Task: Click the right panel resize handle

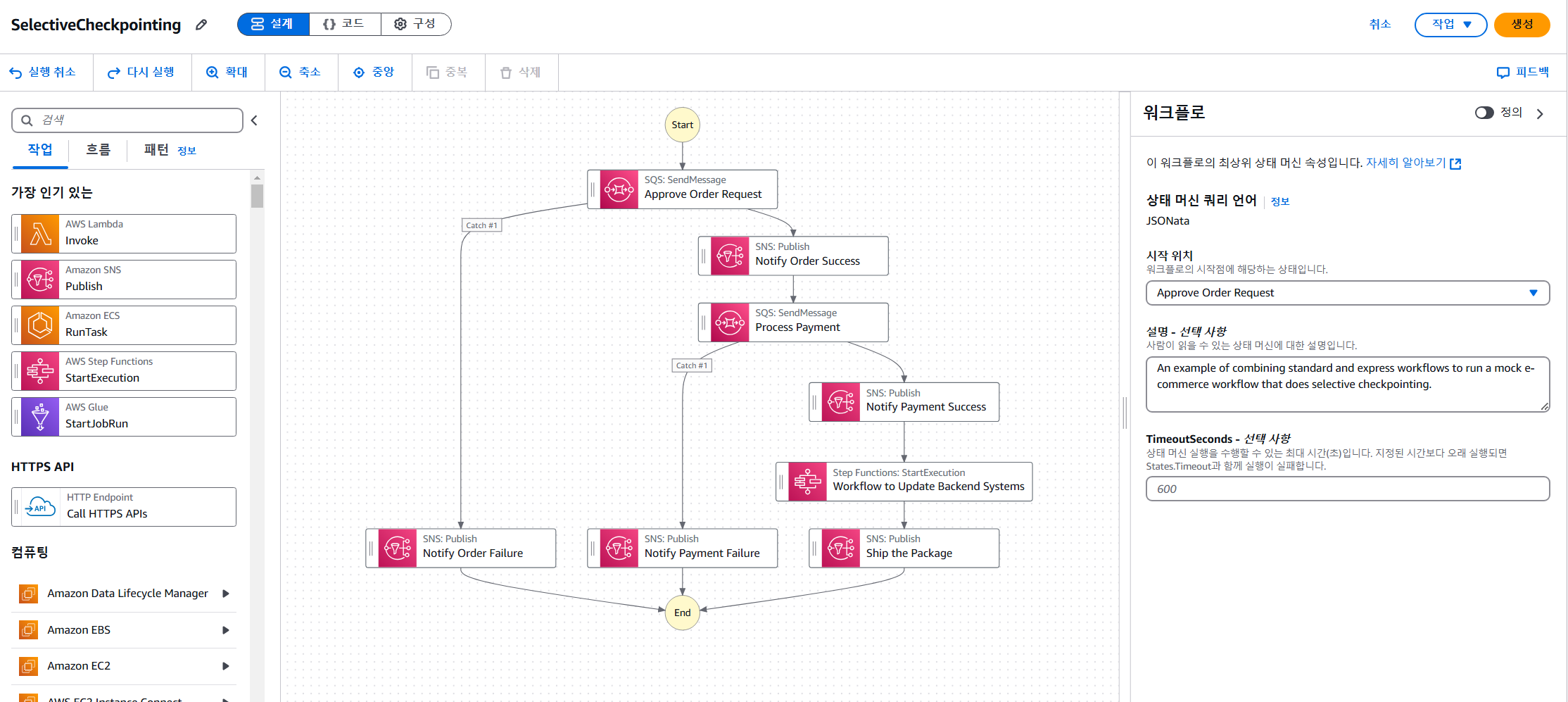Action: tap(1125, 413)
